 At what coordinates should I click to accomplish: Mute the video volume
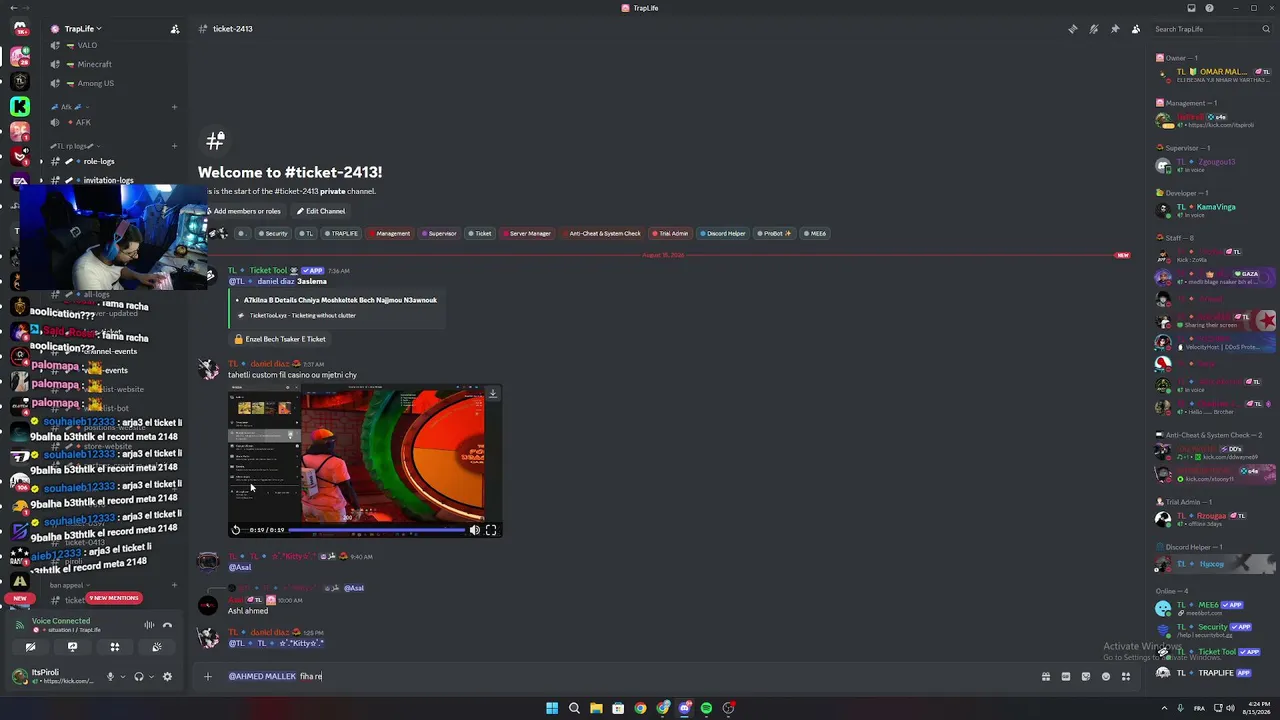[x=475, y=530]
